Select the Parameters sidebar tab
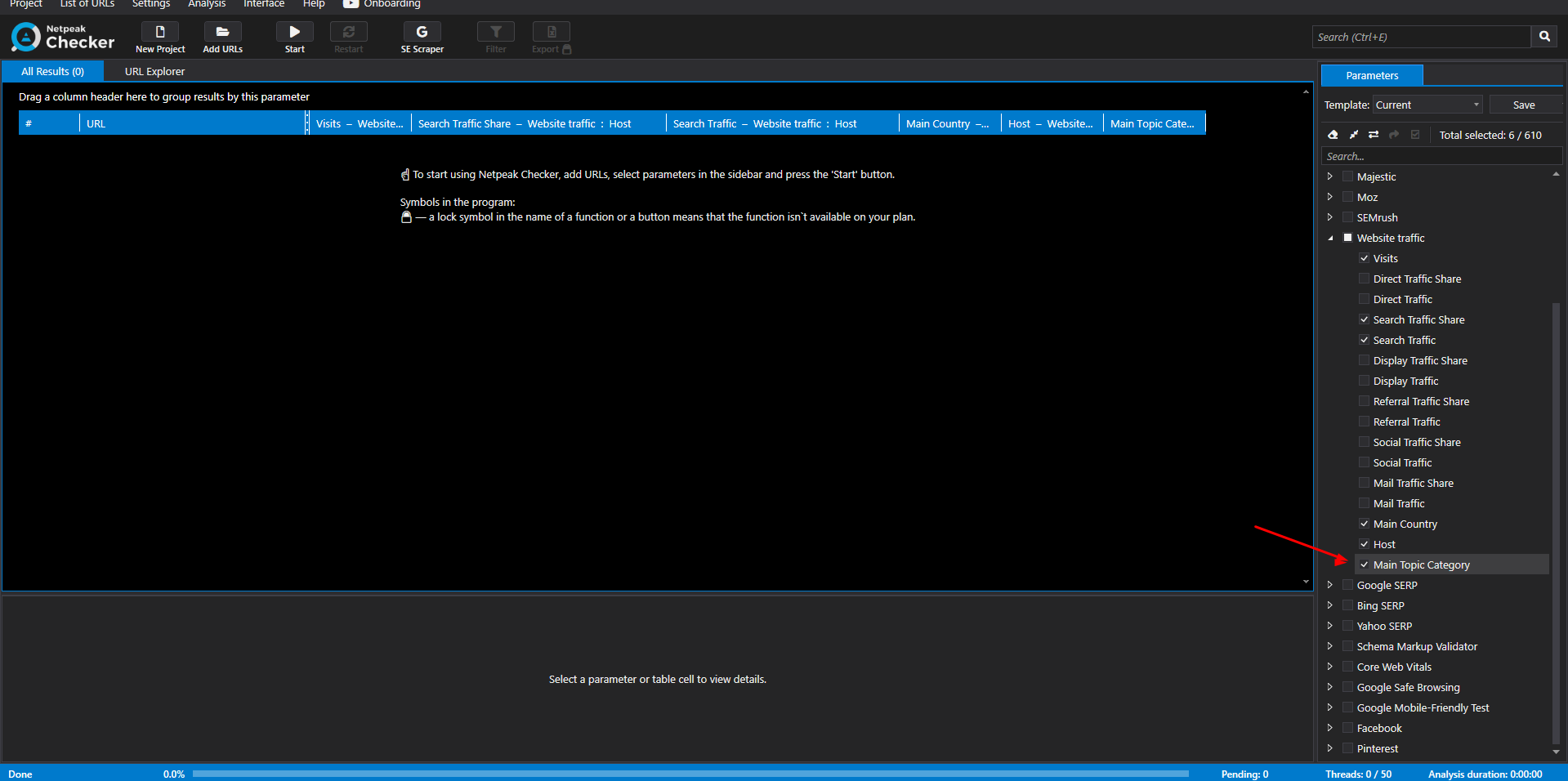The image size is (1568, 781). [x=1372, y=75]
